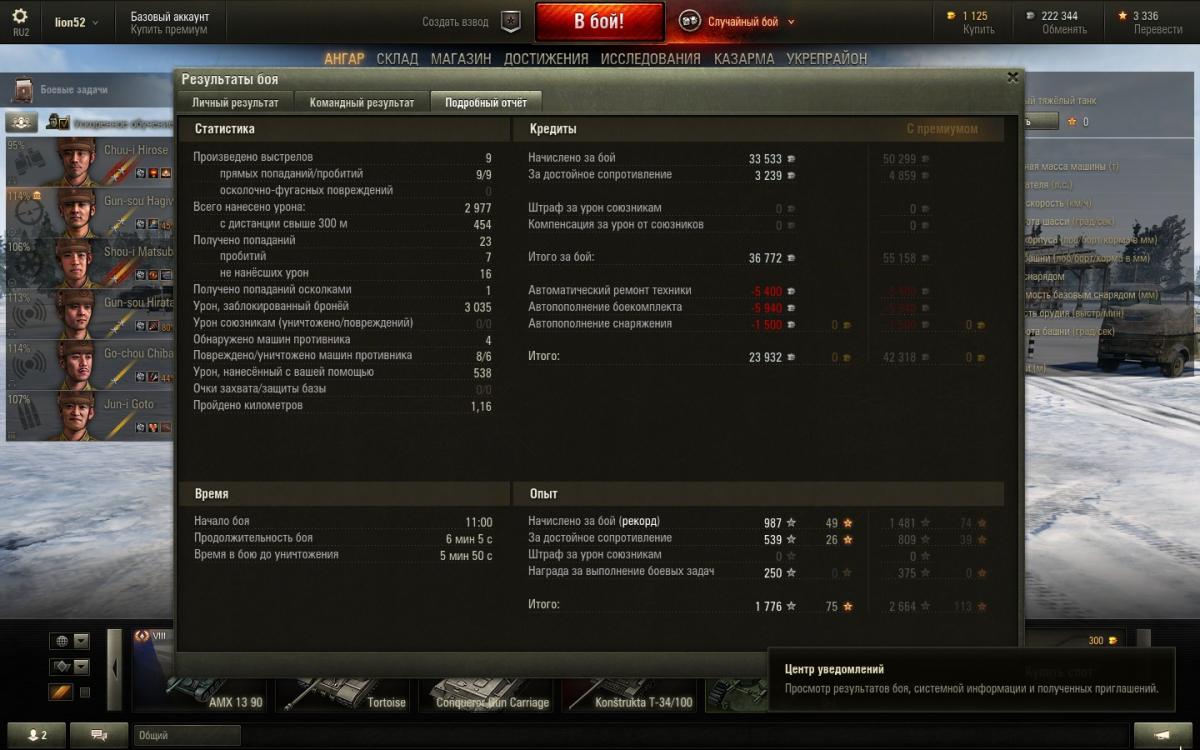
Task: Switch to the Командный результат tab
Action: pyautogui.click(x=362, y=102)
